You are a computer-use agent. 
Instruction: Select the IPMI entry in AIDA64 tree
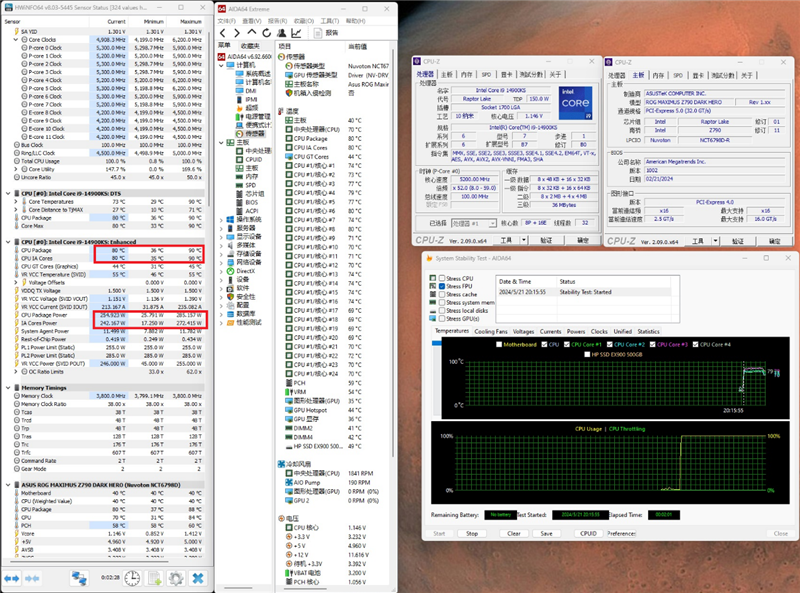tap(246, 100)
